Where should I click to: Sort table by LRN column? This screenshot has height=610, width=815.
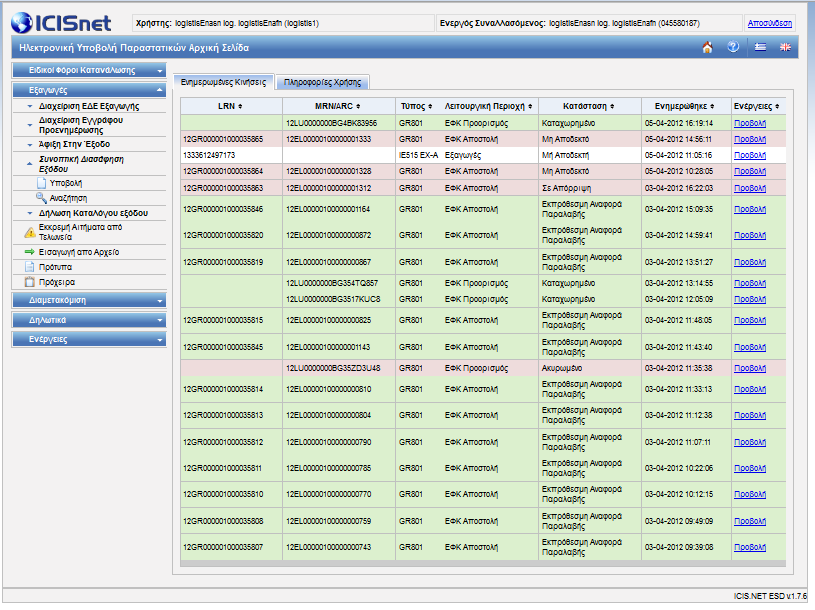(230, 106)
